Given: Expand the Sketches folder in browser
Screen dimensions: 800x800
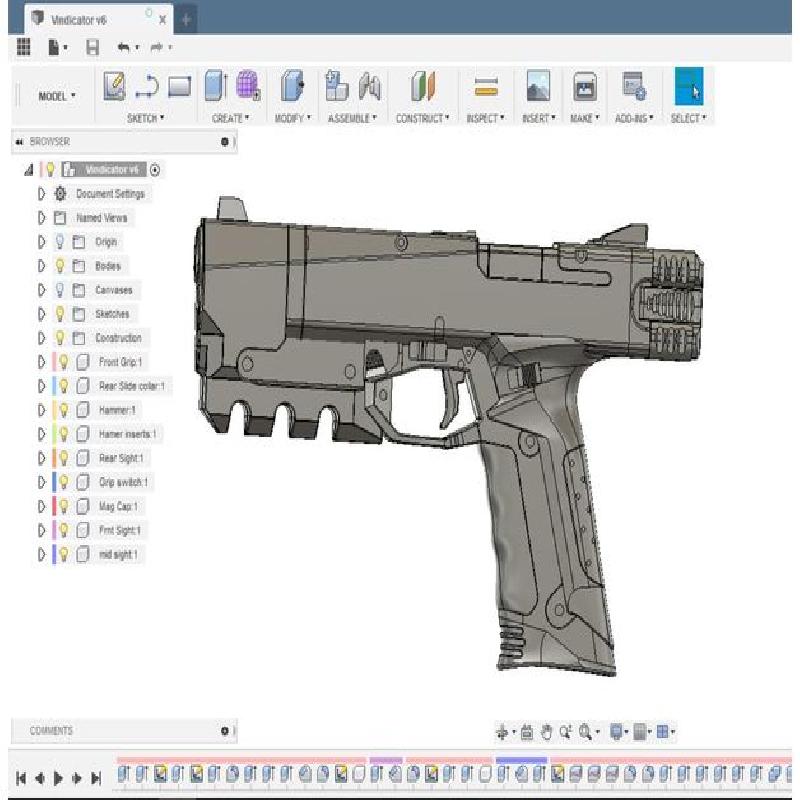Looking at the screenshot, I should pyautogui.click(x=42, y=314).
